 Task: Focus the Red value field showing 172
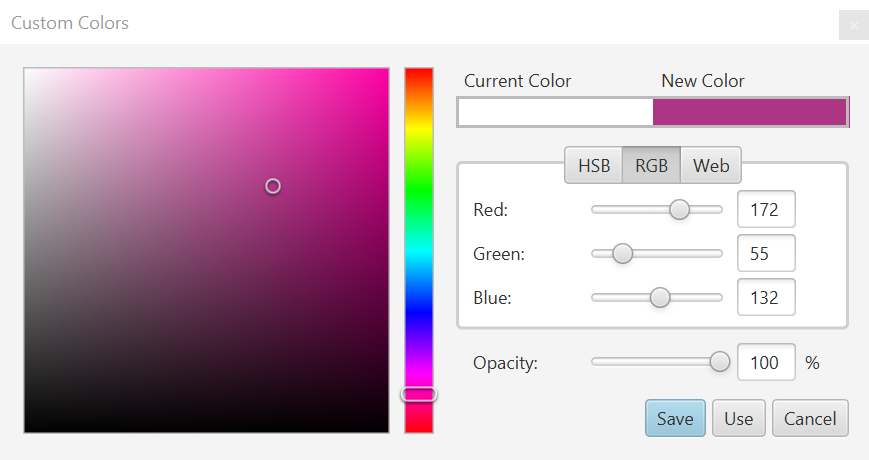[x=766, y=209]
